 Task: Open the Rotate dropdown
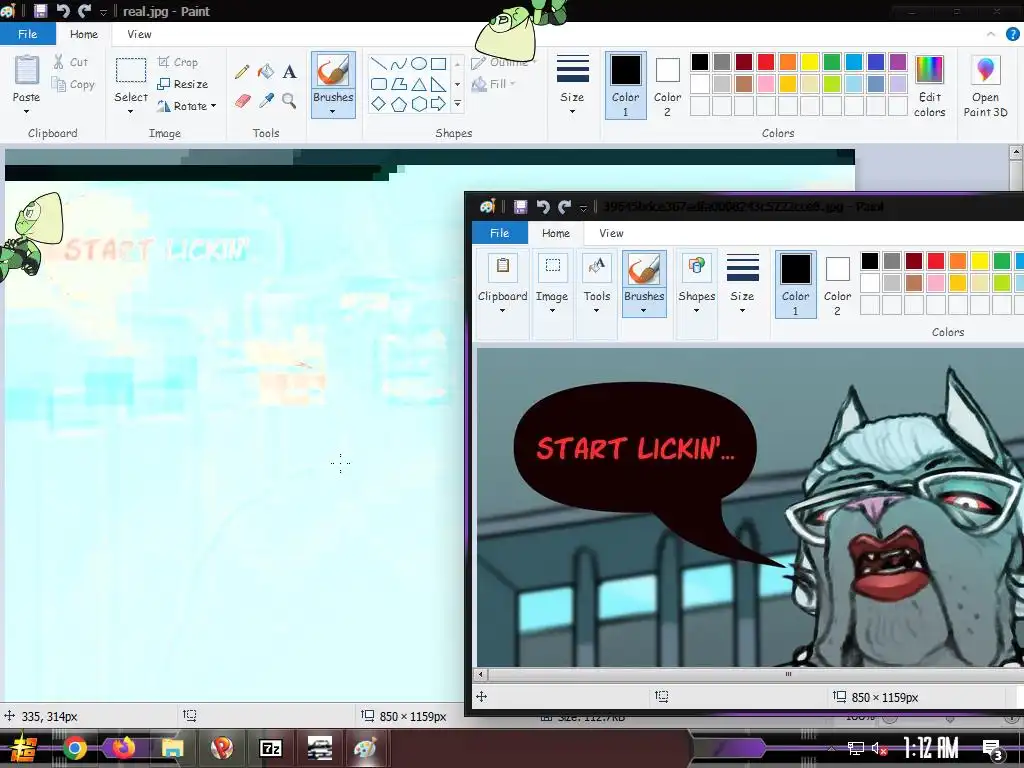[187, 106]
